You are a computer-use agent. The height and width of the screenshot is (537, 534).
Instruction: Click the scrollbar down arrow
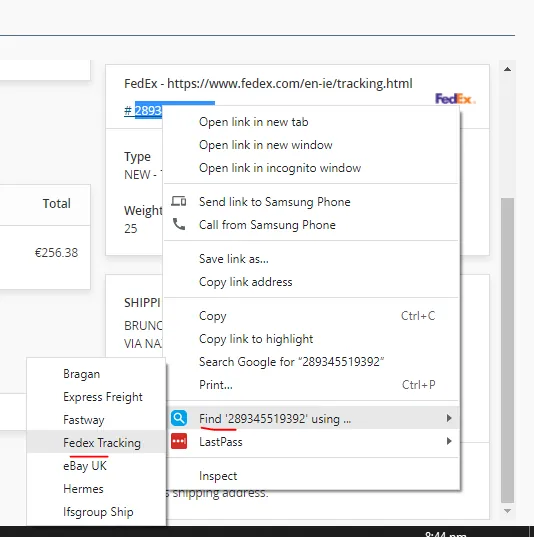click(507, 511)
